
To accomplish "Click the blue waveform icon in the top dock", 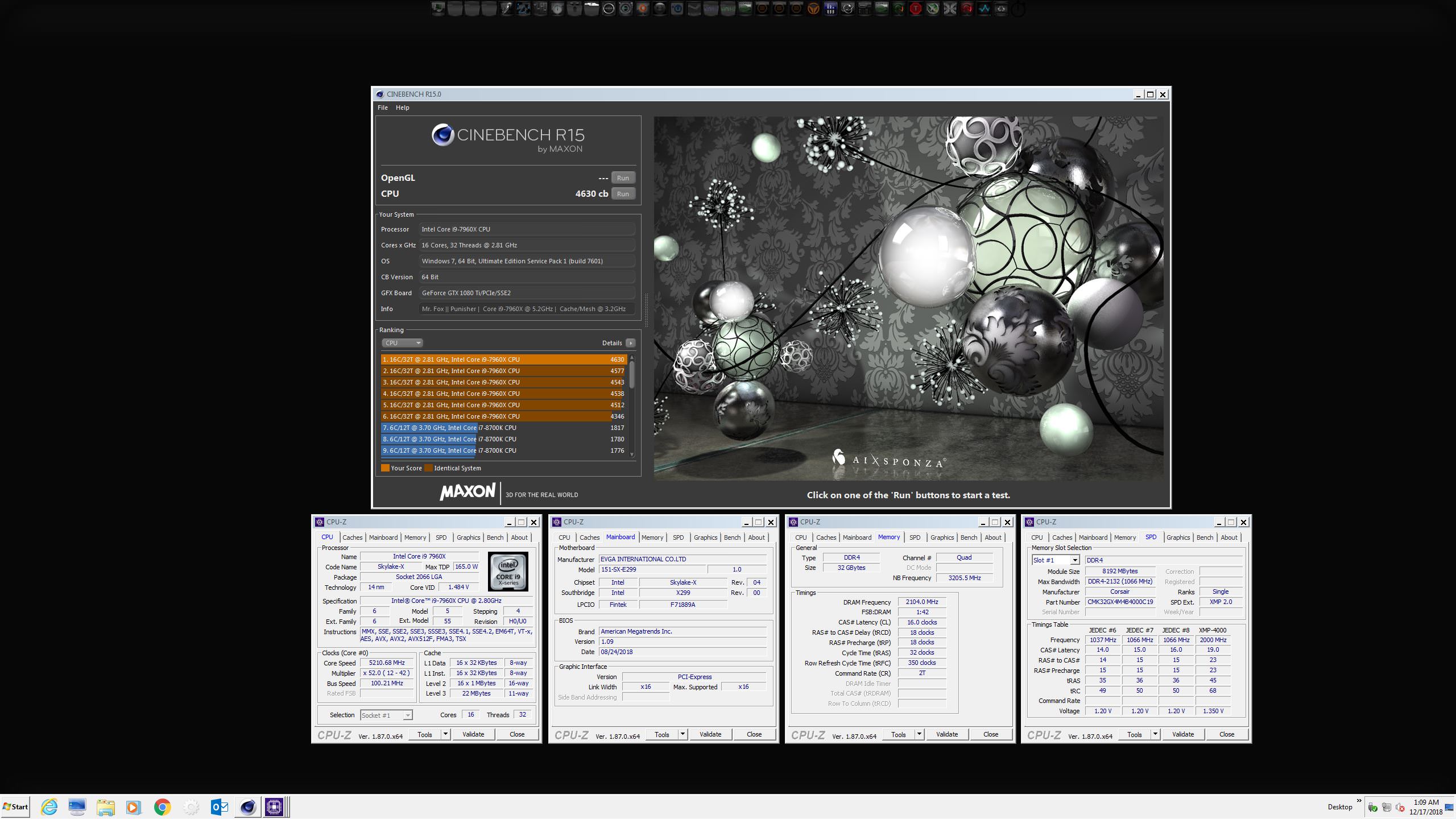I will (x=983, y=9).
